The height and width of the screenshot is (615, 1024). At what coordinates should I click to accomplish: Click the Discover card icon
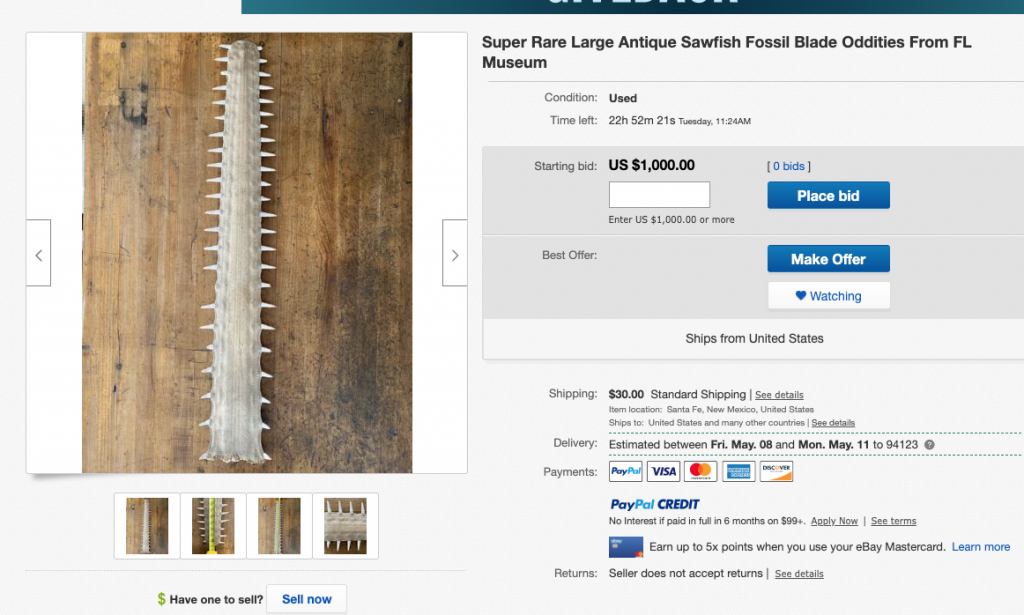(x=776, y=471)
